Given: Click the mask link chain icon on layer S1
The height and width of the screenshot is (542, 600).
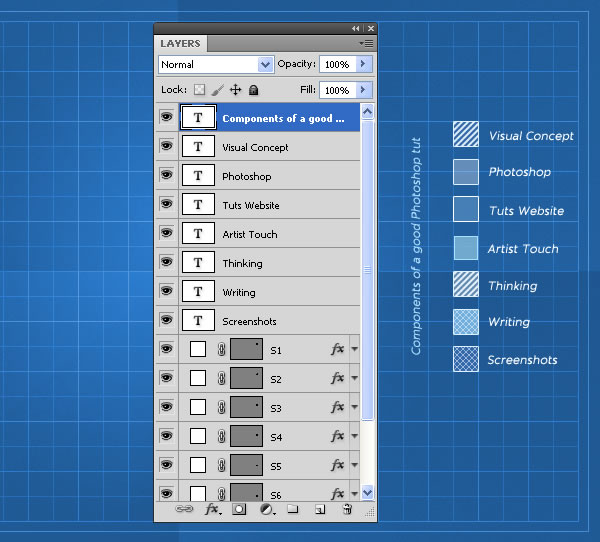Looking at the screenshot, I should pyautogui.click(x=221, y=349).
